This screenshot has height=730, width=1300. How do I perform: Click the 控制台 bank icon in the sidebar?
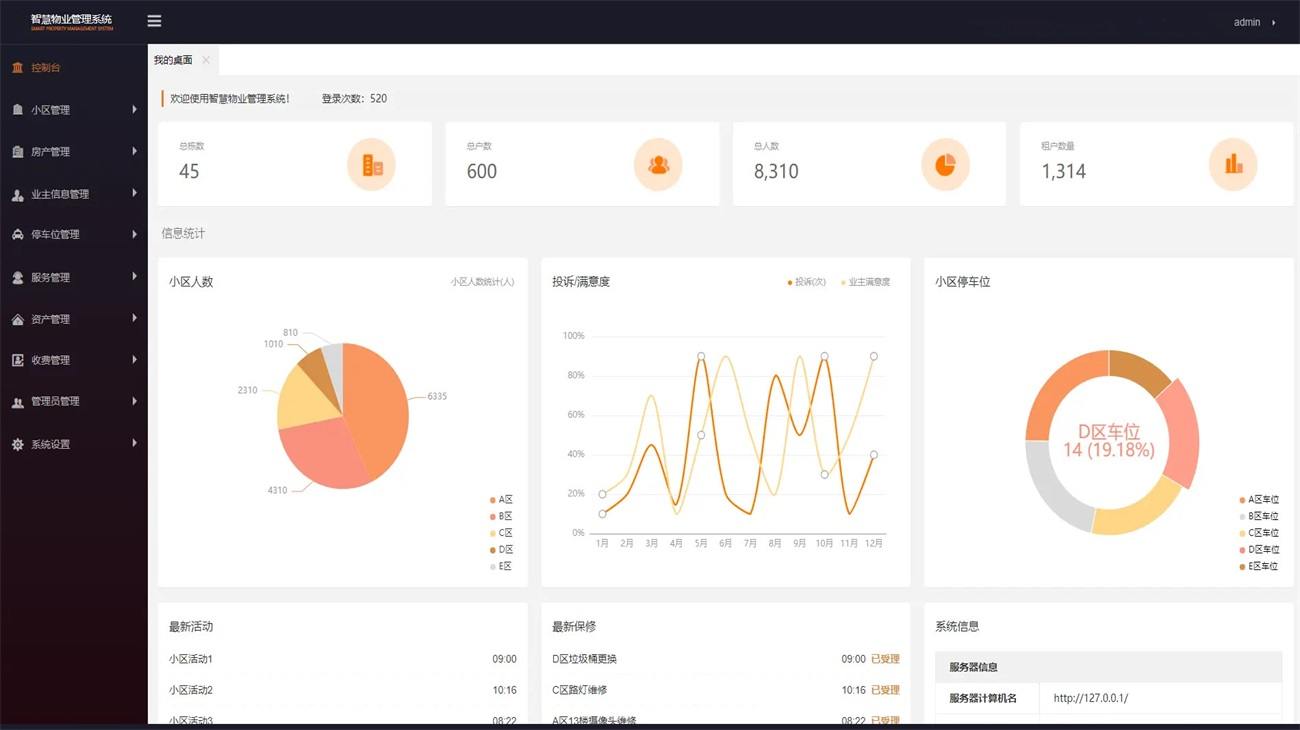(16, 67)
